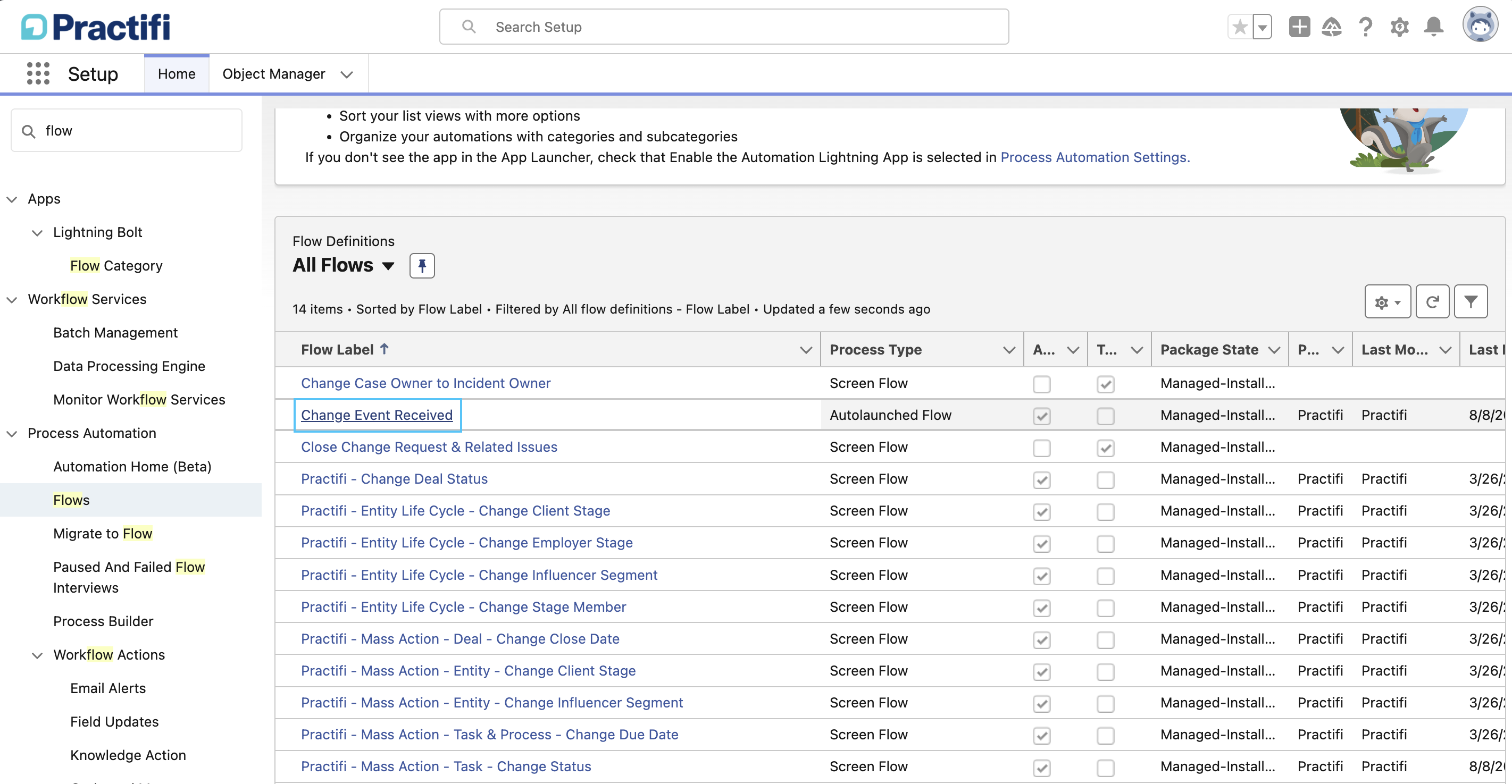
Task: Click the Help question mark icon
Action: pyautogui.click(x=1365, y=27)
